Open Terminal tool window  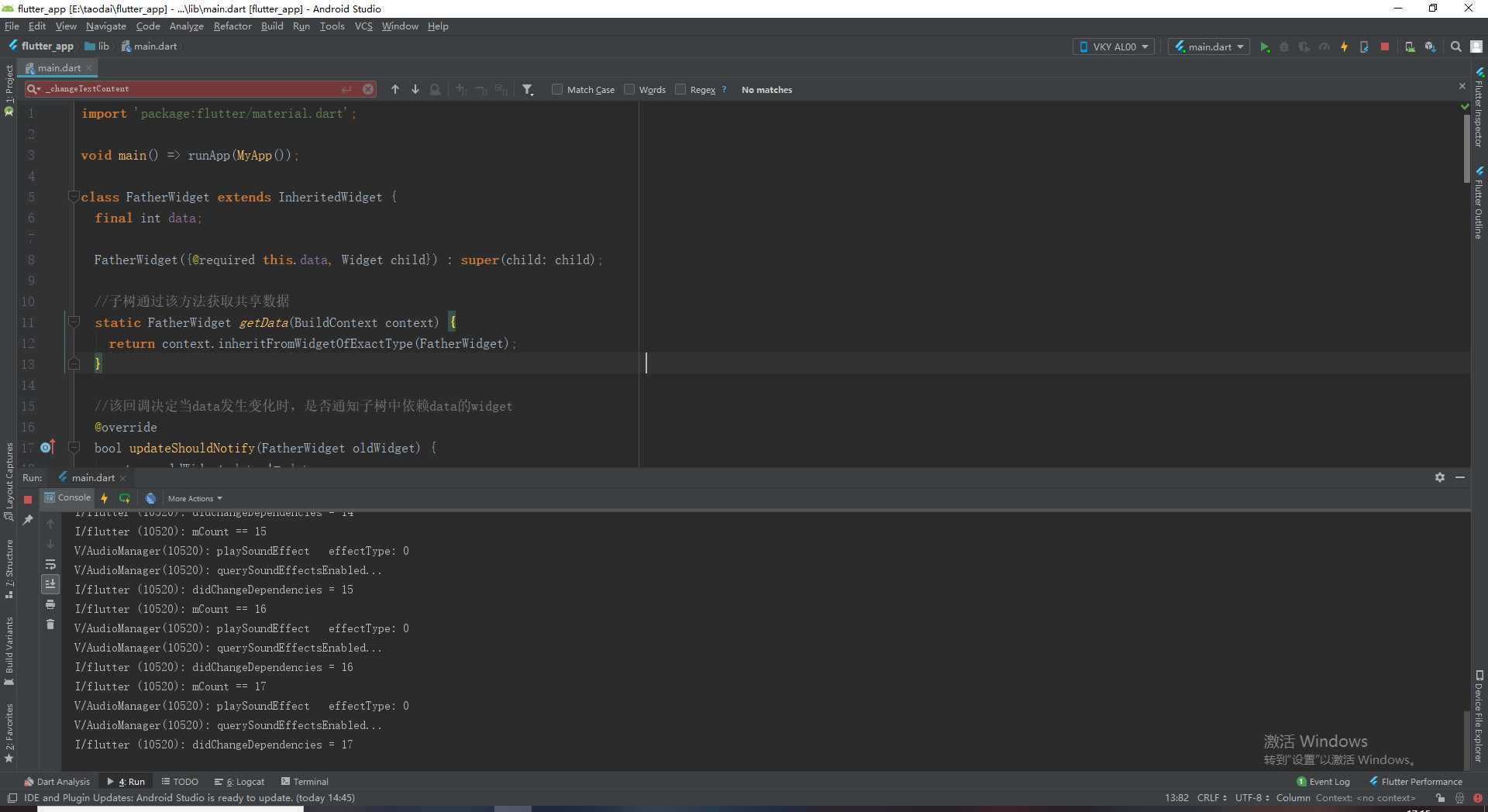click(x=305, y=781)
